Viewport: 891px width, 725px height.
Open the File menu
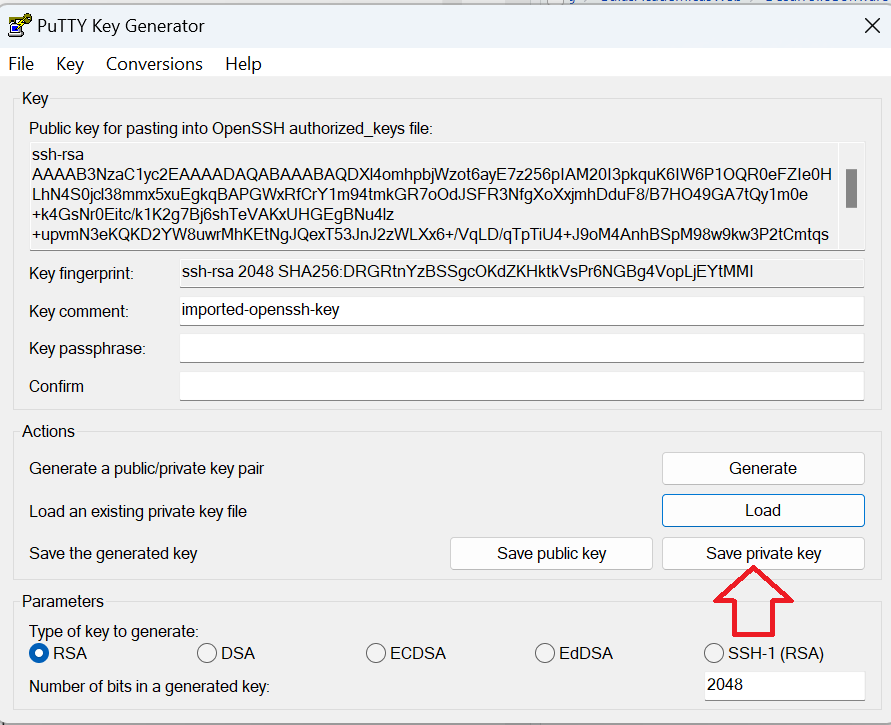pyautogui.click(x=21, y=64)
